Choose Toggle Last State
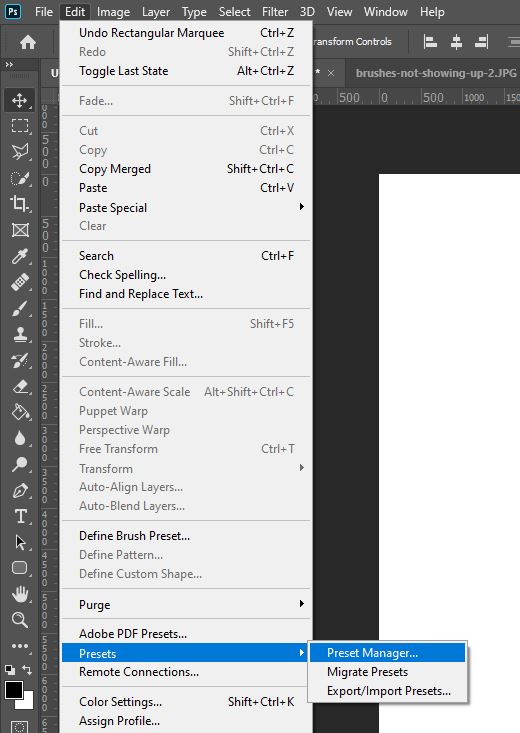 (187, 71)
